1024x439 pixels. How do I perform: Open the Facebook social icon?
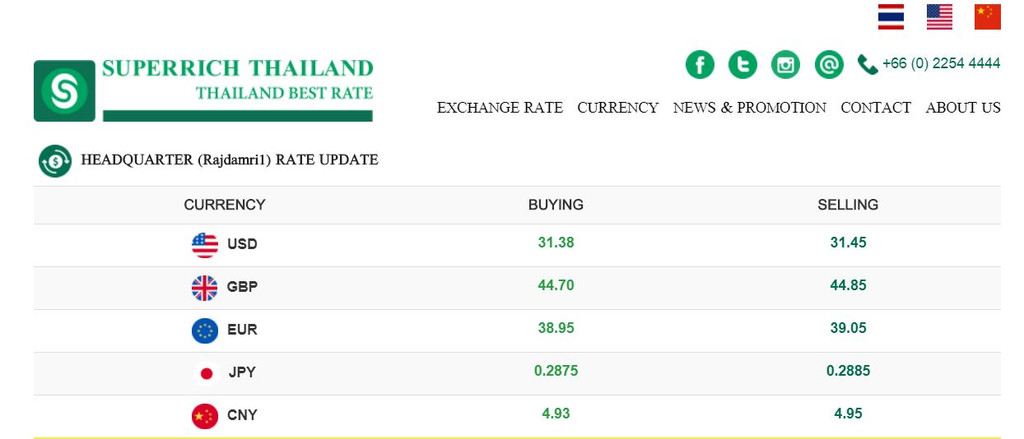[x=699, y=65]
